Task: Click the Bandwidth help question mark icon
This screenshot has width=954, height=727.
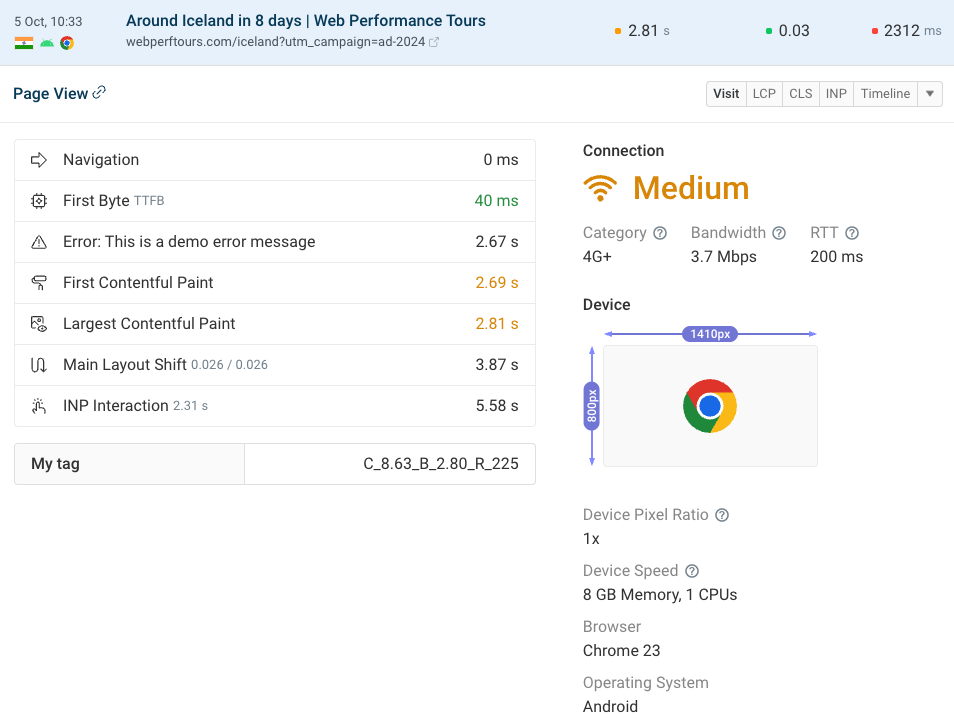Action: tap(779, 233)
